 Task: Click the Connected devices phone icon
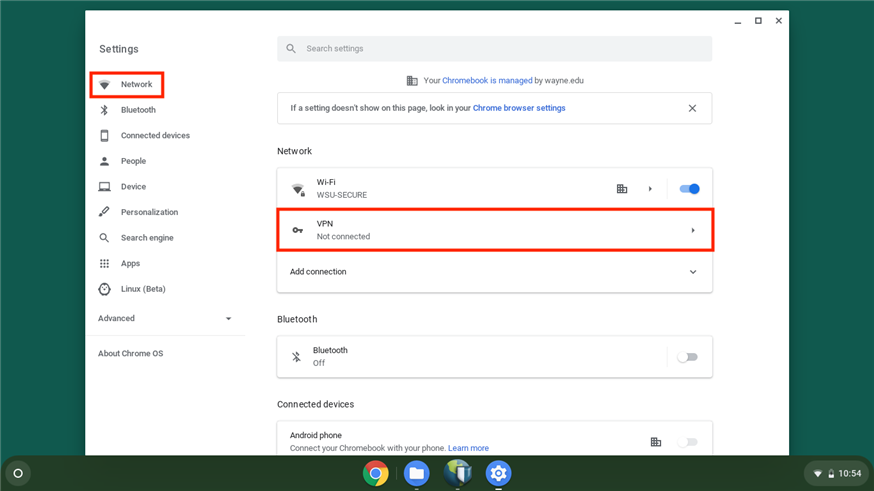click(x=104, y=135)
